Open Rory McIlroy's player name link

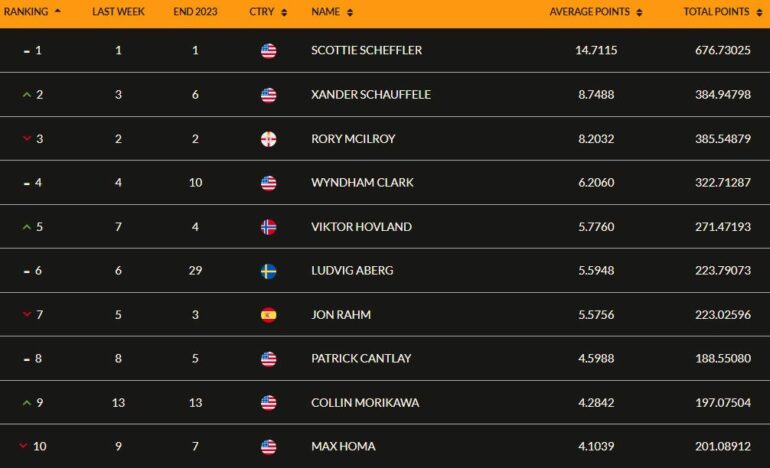coord(353,139)
